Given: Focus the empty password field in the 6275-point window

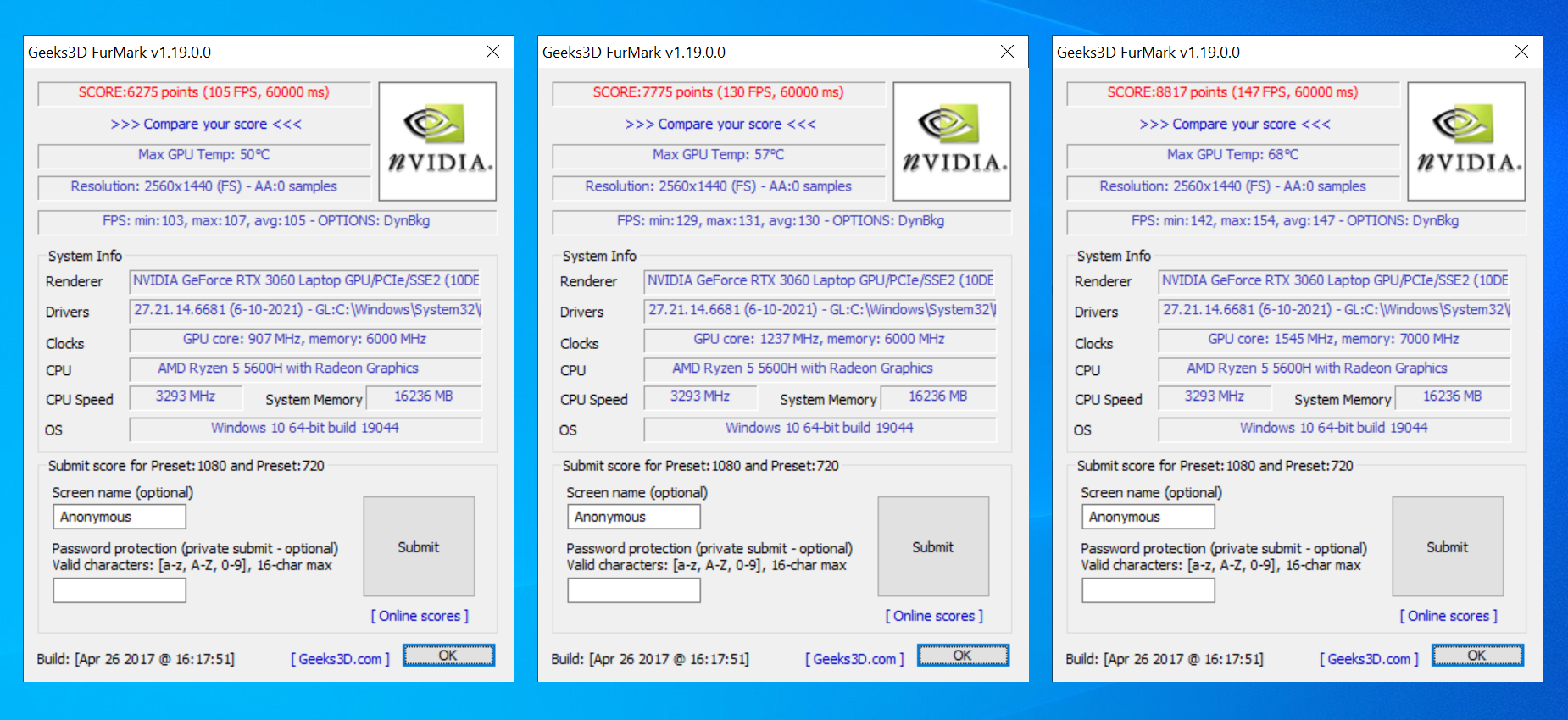Looking at the screenshot, I should coord(120,590).
